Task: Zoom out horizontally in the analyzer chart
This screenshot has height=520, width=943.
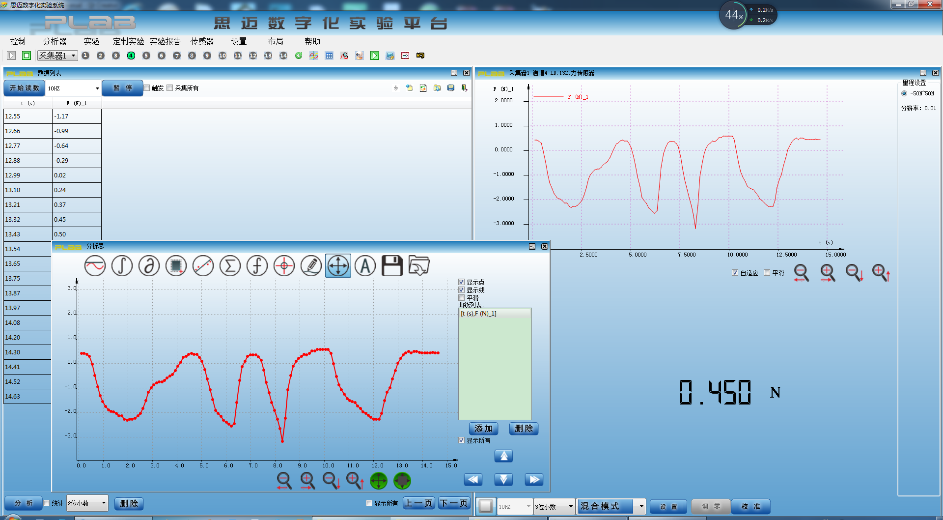Action: pyautogui.click(x=284, y=480)
